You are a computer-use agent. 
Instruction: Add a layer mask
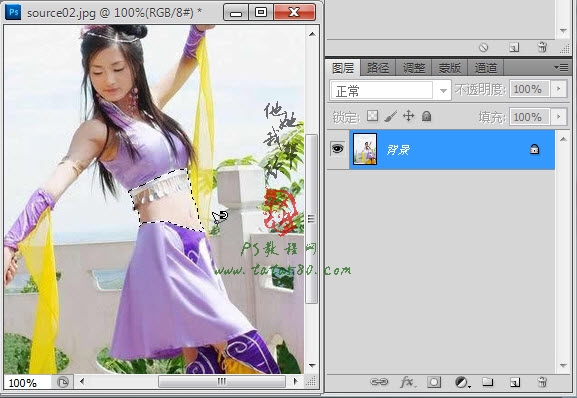click(x=434, y=382)
